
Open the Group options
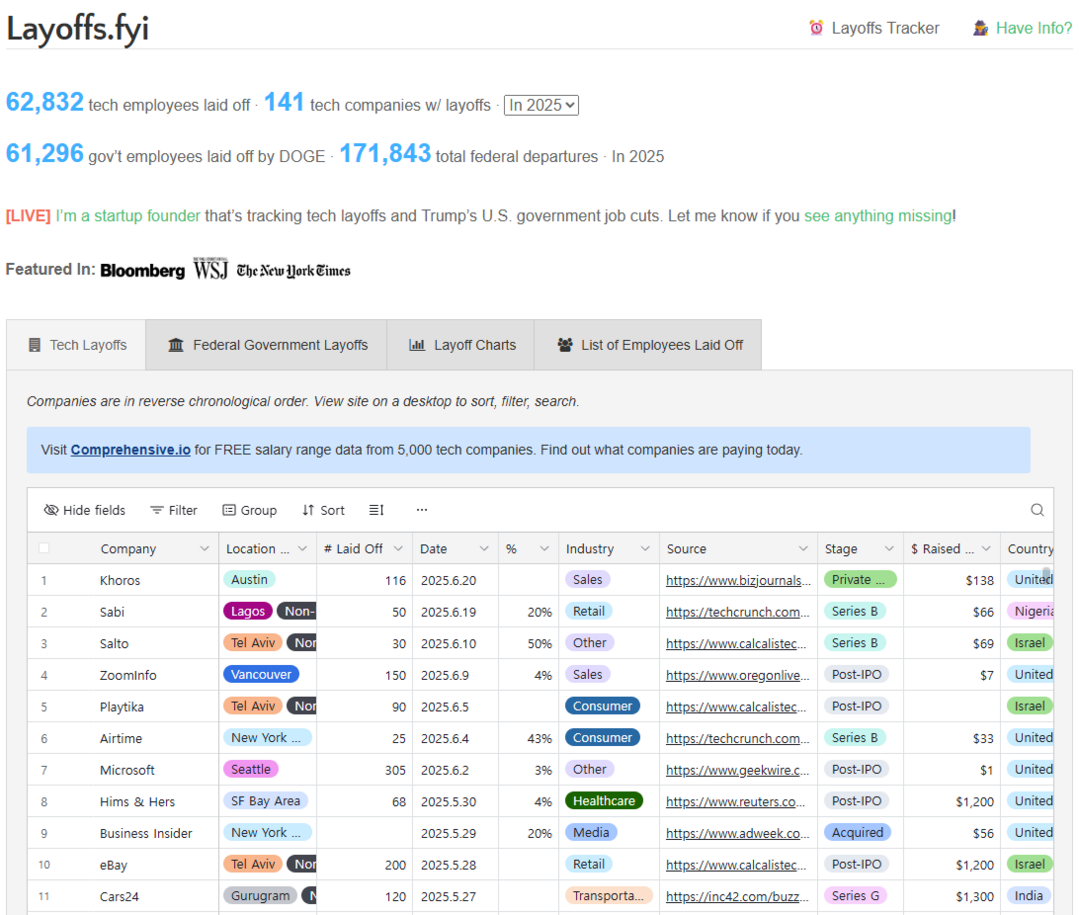(250, 510)
